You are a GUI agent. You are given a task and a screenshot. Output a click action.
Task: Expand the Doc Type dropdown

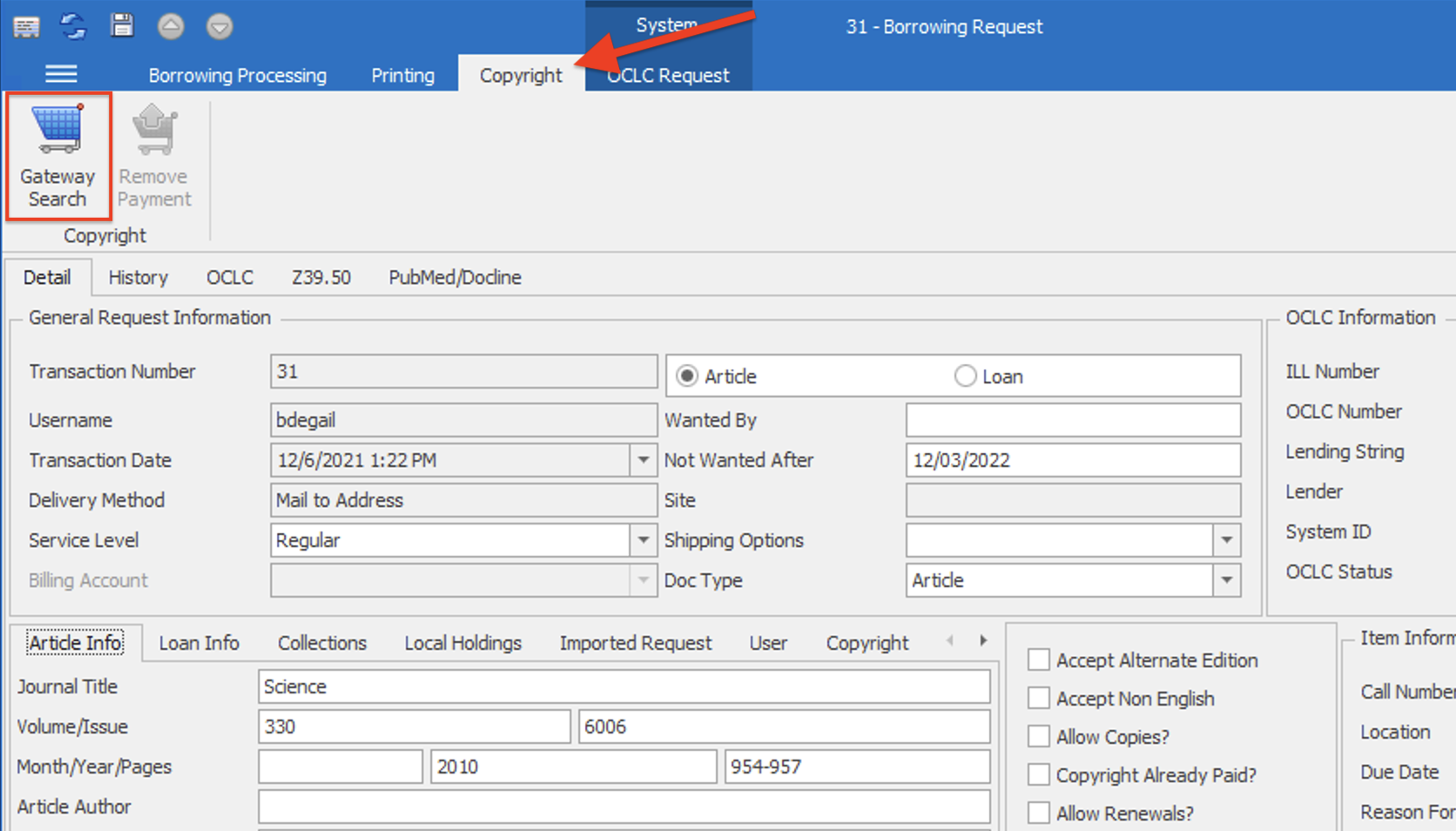[x=1228, y=580]
